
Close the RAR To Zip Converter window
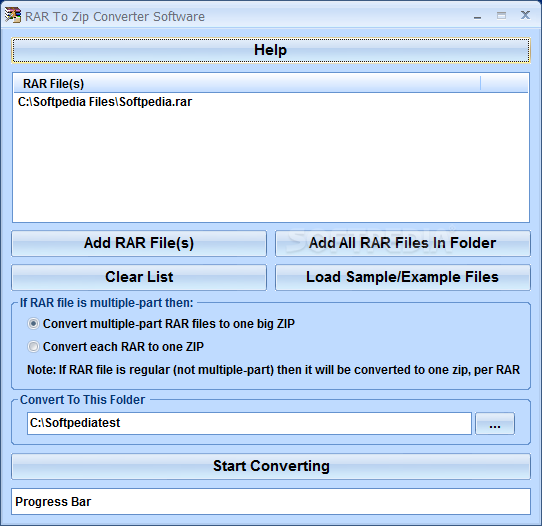click(x=525, y=15)
